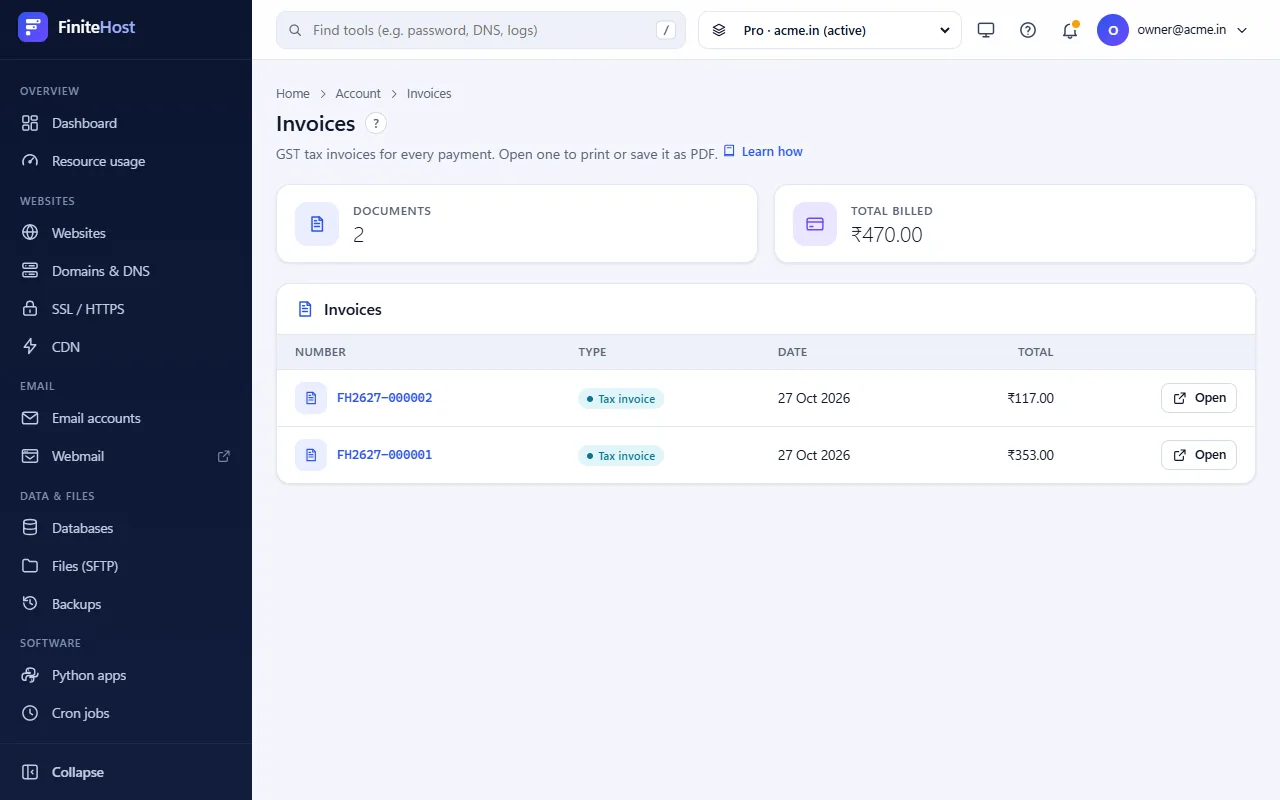
Task: Collapse the sidebar
Action: pyautogui.click(x=126, y=772)
